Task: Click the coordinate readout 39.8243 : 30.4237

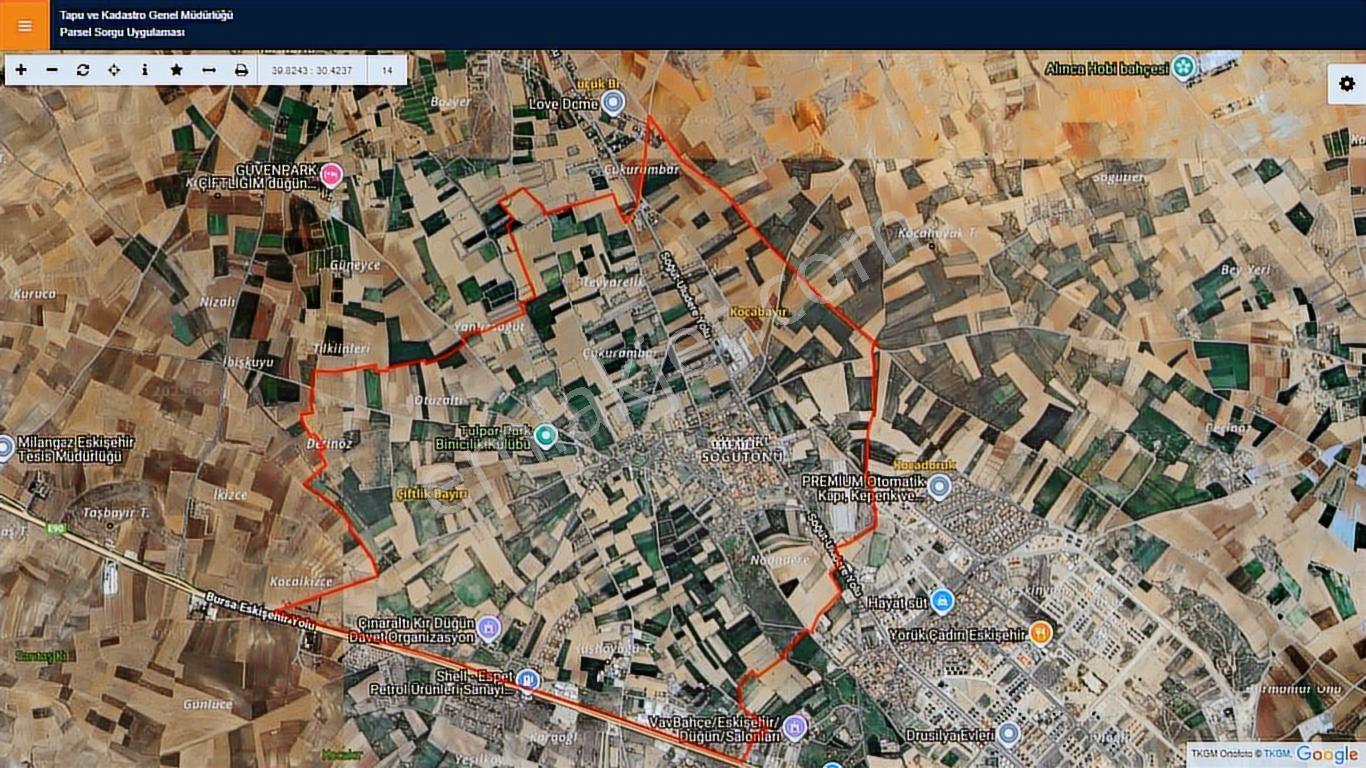Action: [x=312, y=70]
